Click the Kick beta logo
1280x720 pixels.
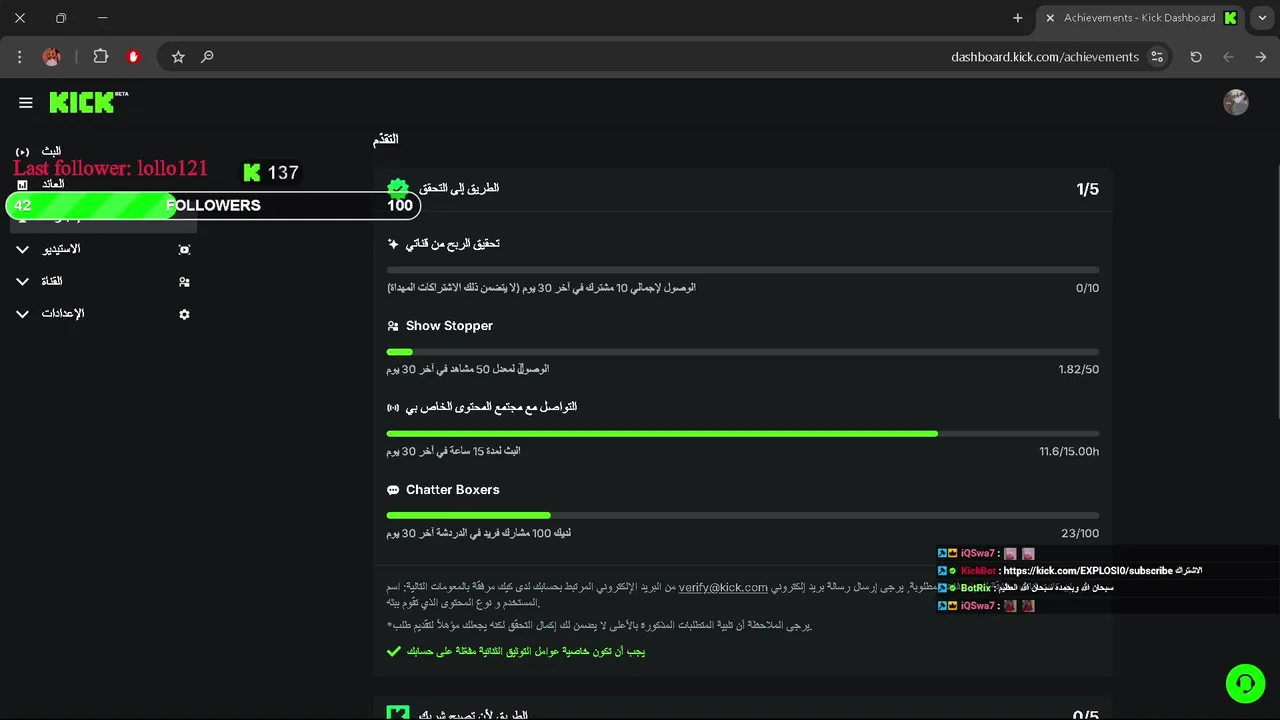[x=89, y=102]
